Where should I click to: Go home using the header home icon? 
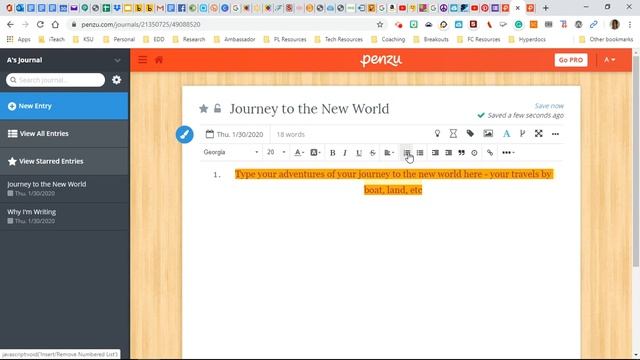click(159, 60)
